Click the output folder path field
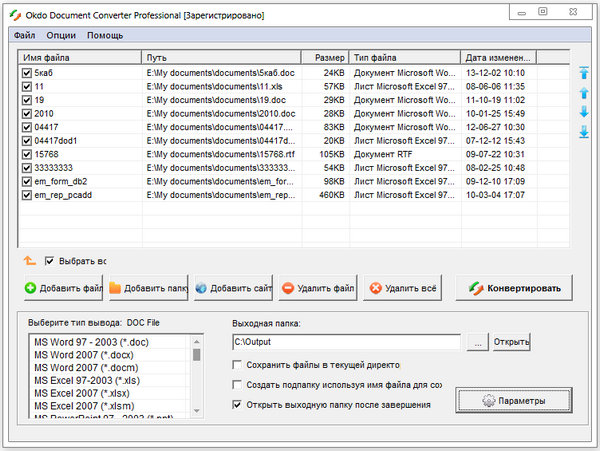Viewport: 600px width, 451px height. pyautogui.click(x=346, y=343)
